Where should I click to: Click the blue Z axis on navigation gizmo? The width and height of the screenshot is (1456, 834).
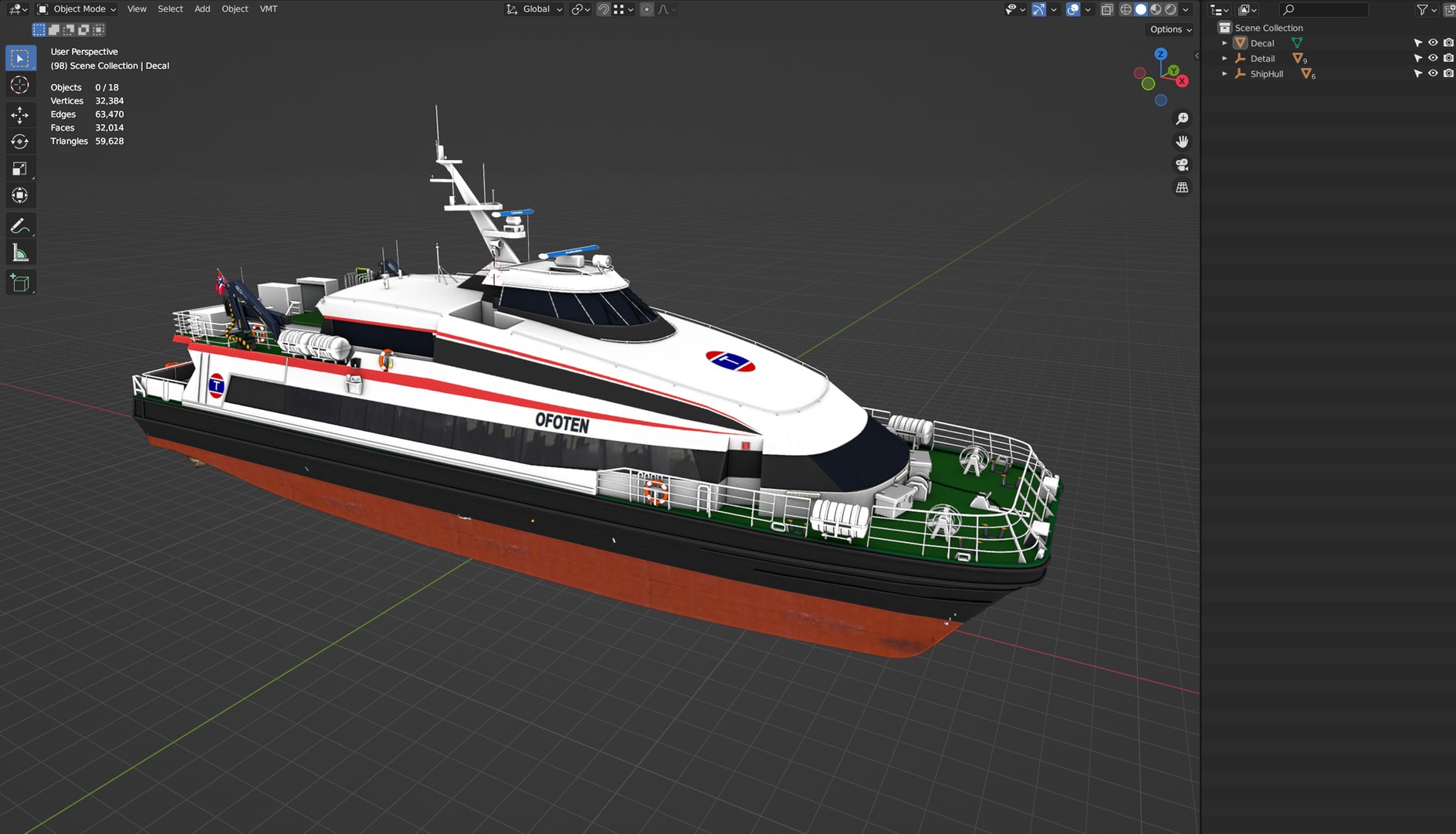1160,54
